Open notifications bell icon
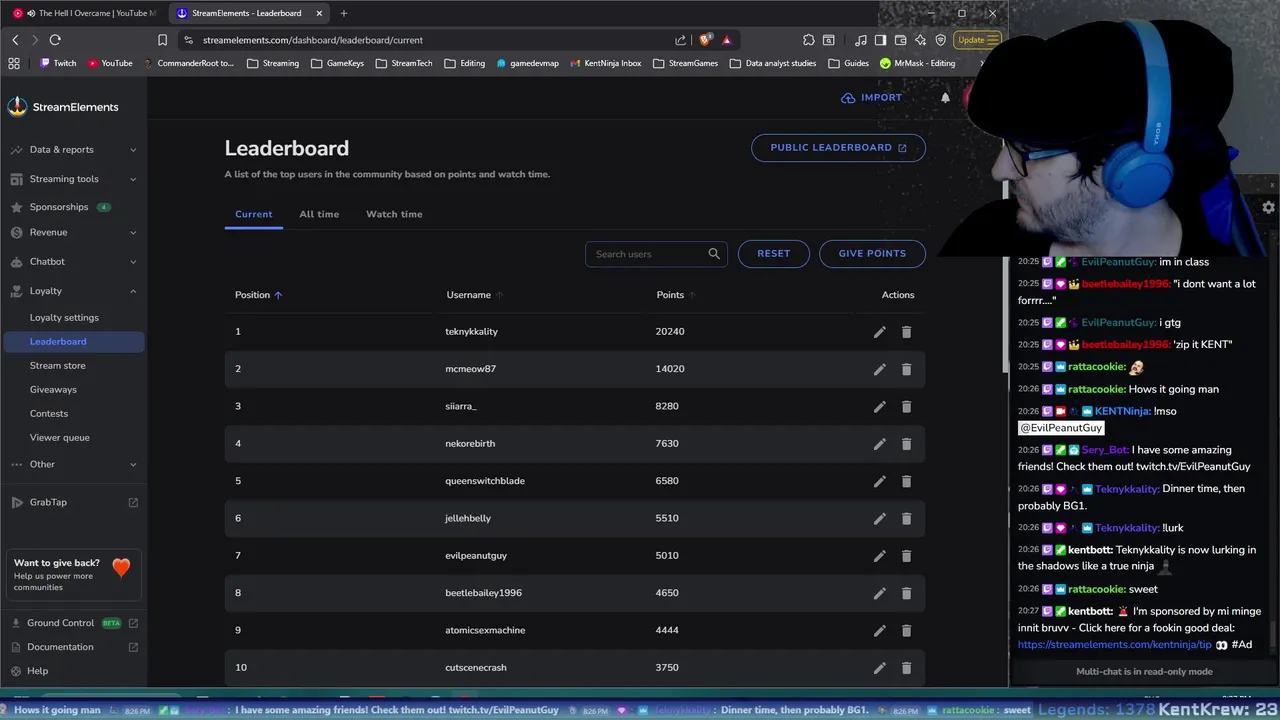The width and height of the screenshot is (1280, 720). pyautogui.click(x=945, y=98)
